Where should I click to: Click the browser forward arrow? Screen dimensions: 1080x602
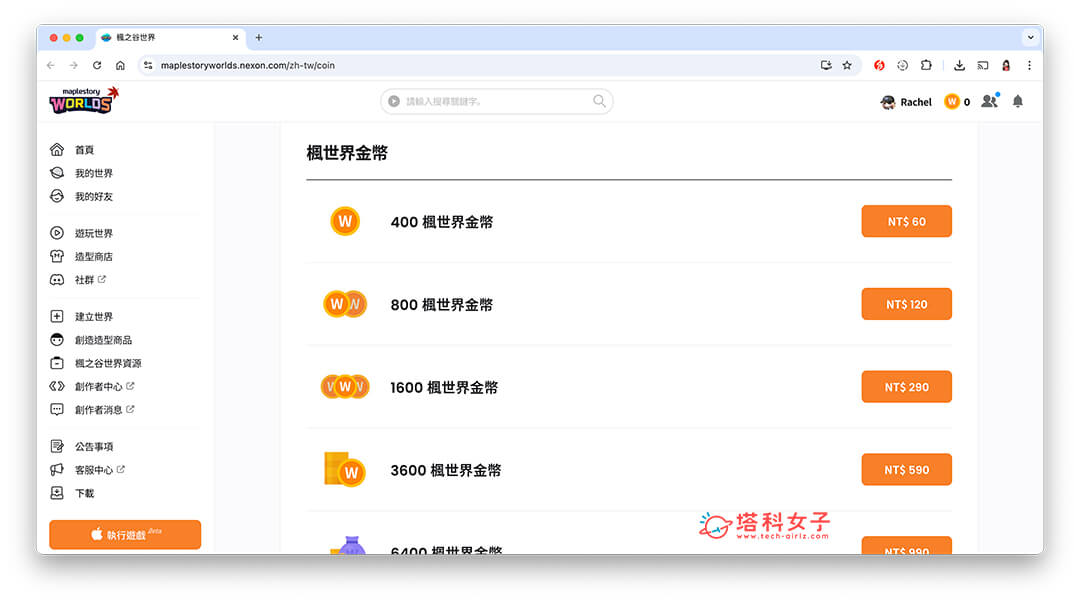click(74, 65)
